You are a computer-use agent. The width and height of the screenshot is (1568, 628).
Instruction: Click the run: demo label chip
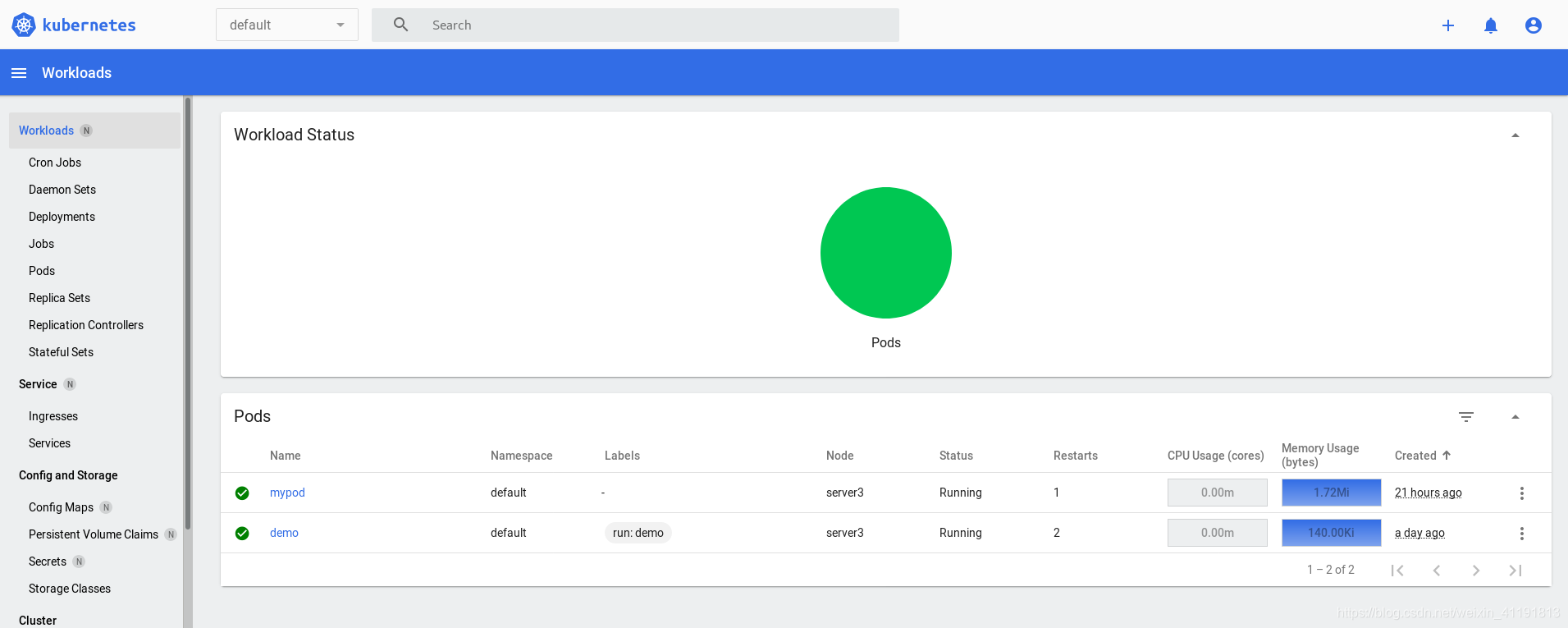tap(638, 533)
